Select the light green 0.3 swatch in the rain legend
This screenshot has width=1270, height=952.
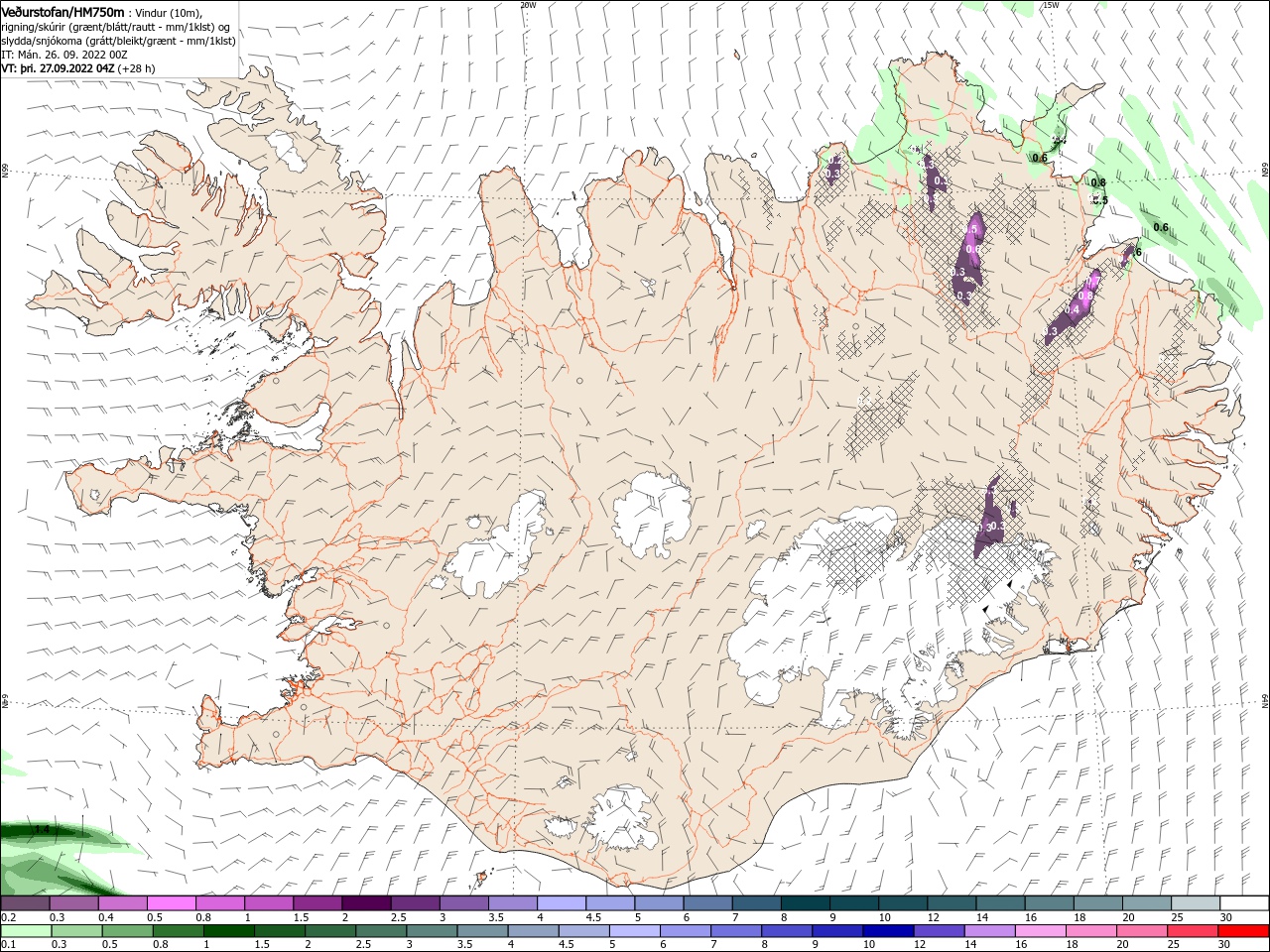point(76,931)
